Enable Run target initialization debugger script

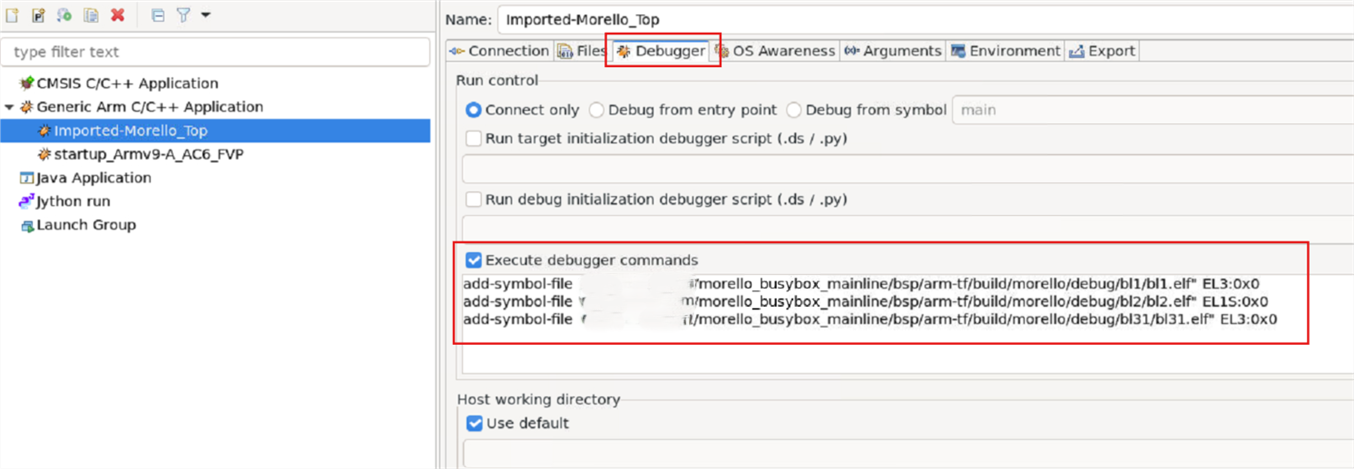(474, 139)
